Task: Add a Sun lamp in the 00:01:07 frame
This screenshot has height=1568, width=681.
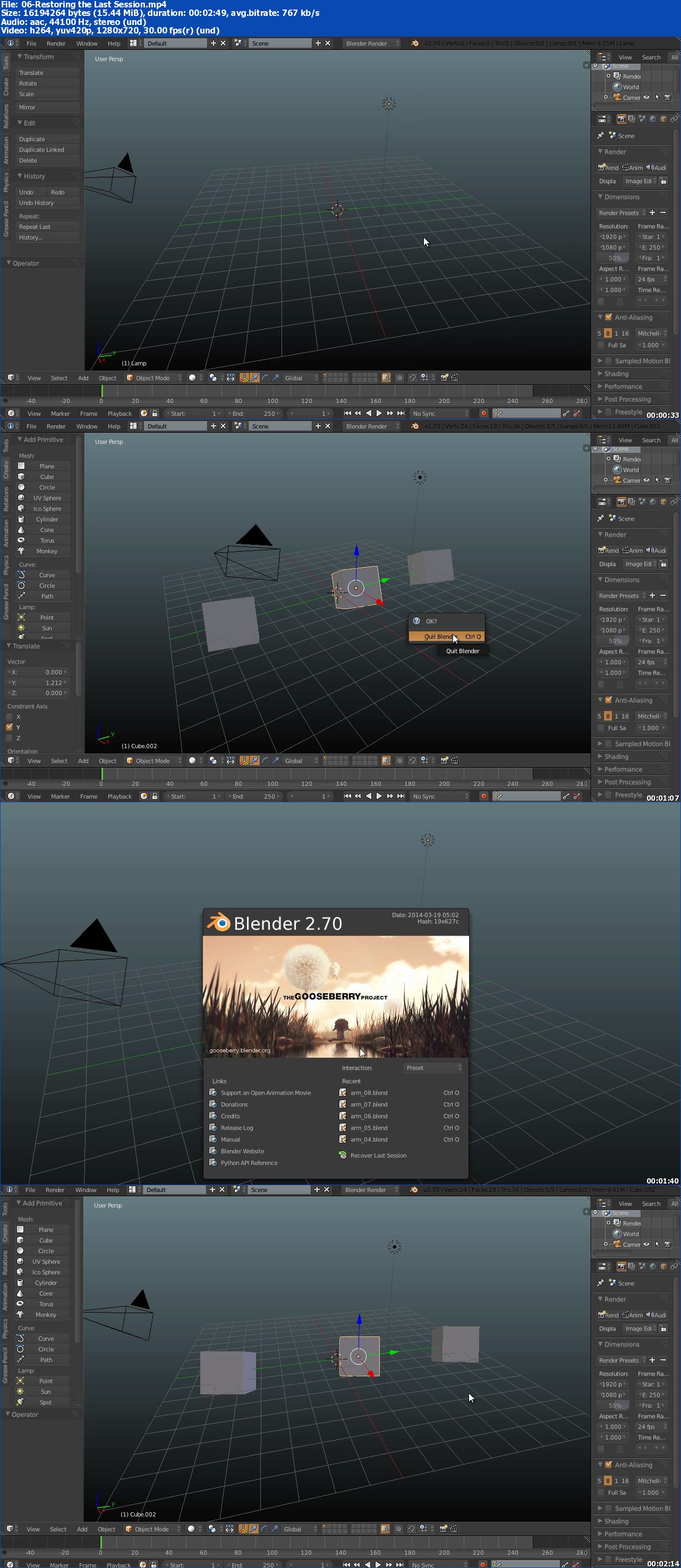Action: [x=42, y=628]
